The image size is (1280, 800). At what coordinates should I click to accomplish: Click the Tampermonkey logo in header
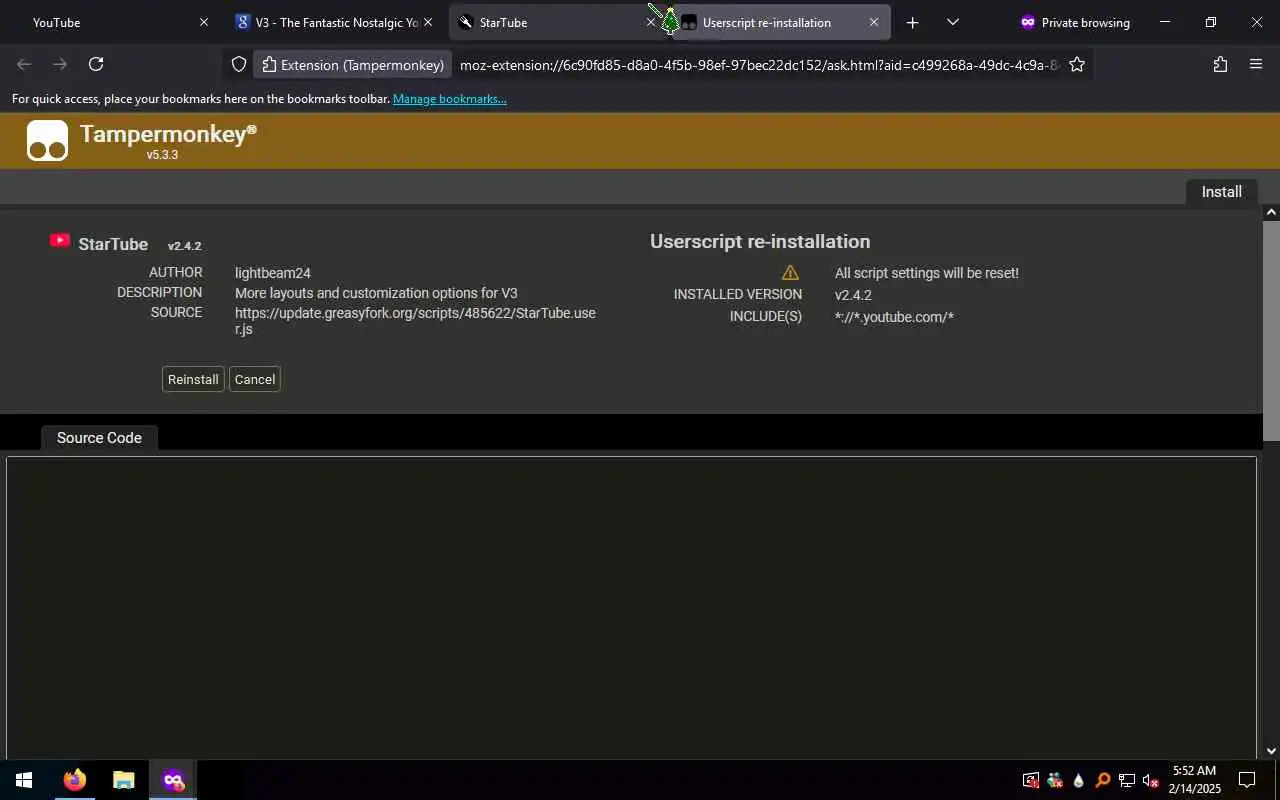pos(47,141)
